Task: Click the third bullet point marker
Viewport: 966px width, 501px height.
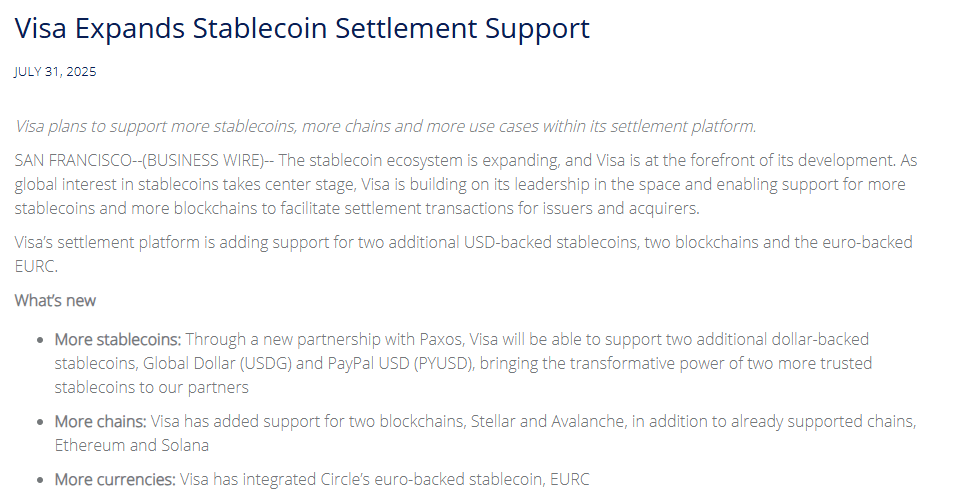Action: click(x=41, y=480)
